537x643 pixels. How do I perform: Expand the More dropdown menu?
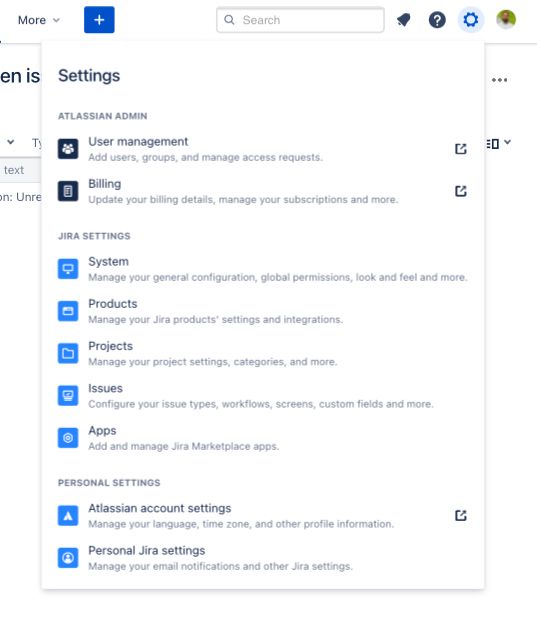(x=39, y=20)
